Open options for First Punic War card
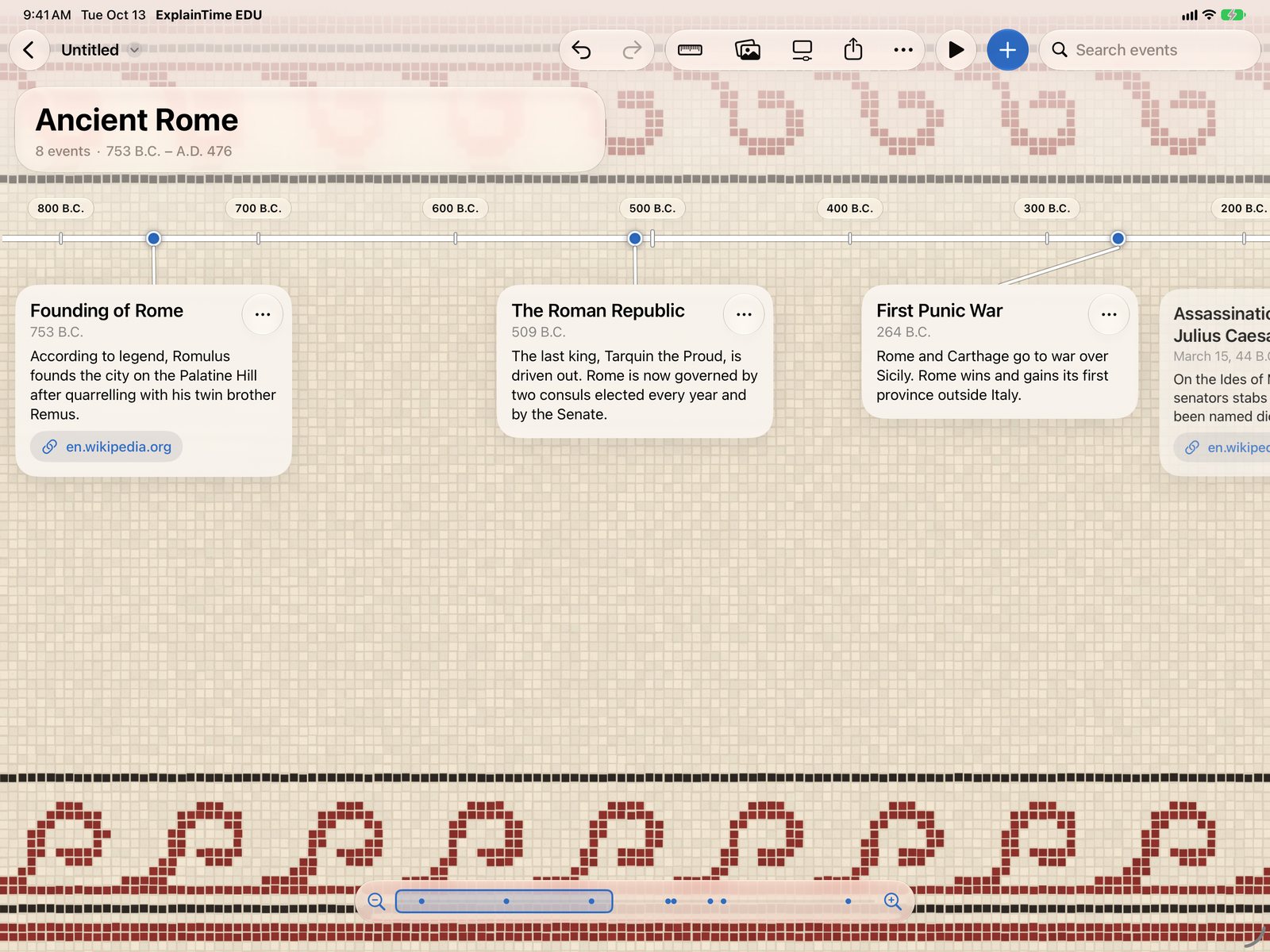 click(1109, 314)
